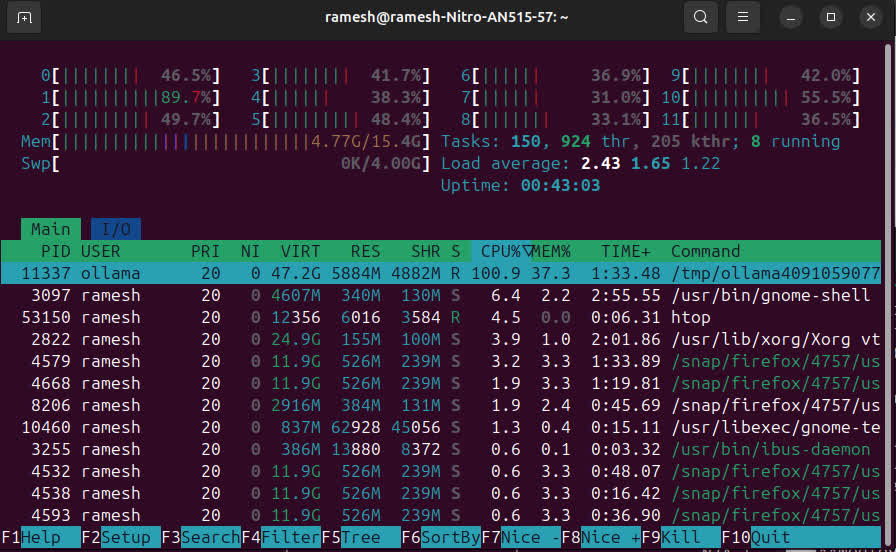Select the firefox process row 4593
Image resolution: width=896 pixels, height=552 pixels.
point(441,515)
